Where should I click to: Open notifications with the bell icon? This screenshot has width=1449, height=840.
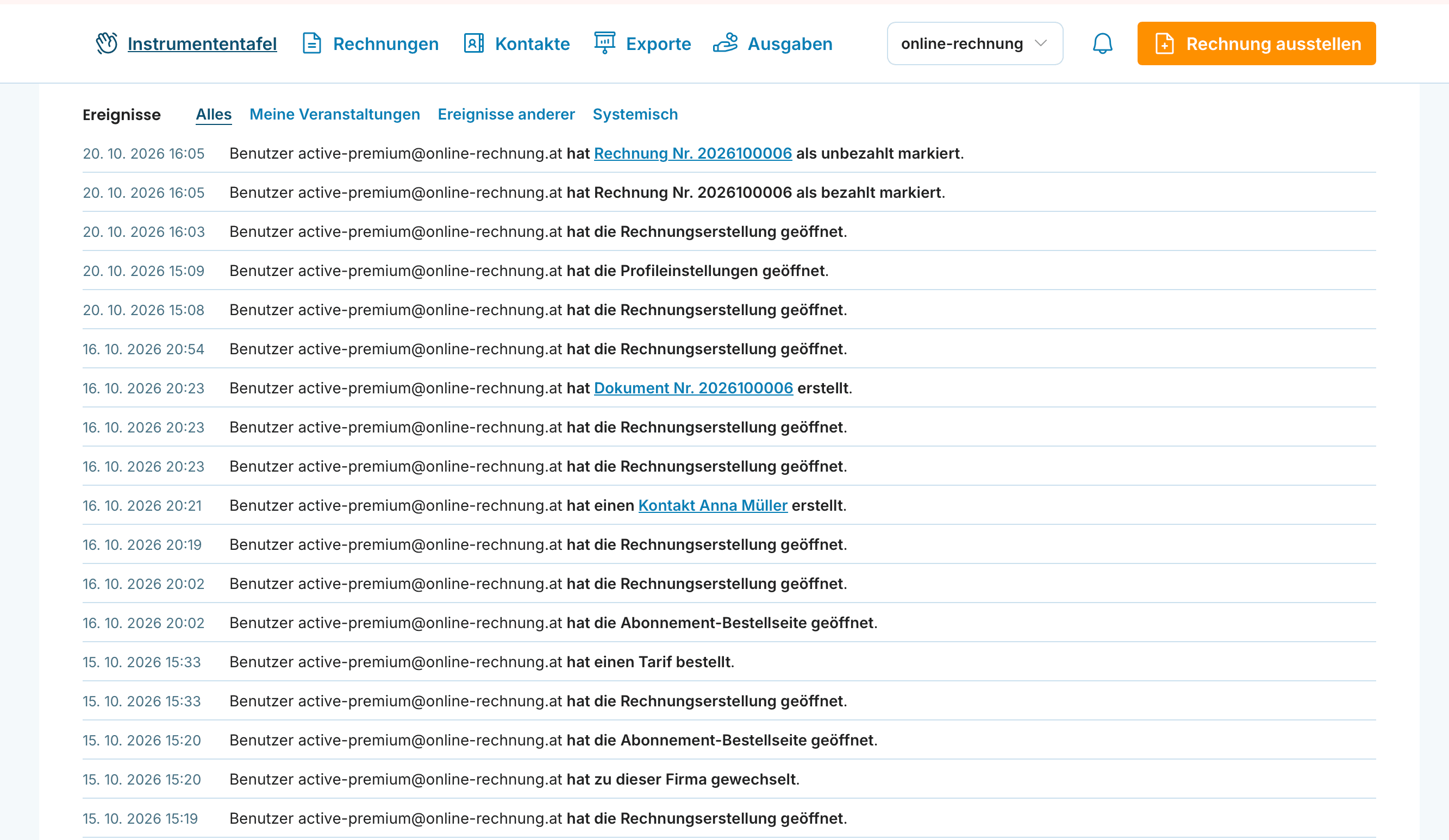pos(1102,43)
